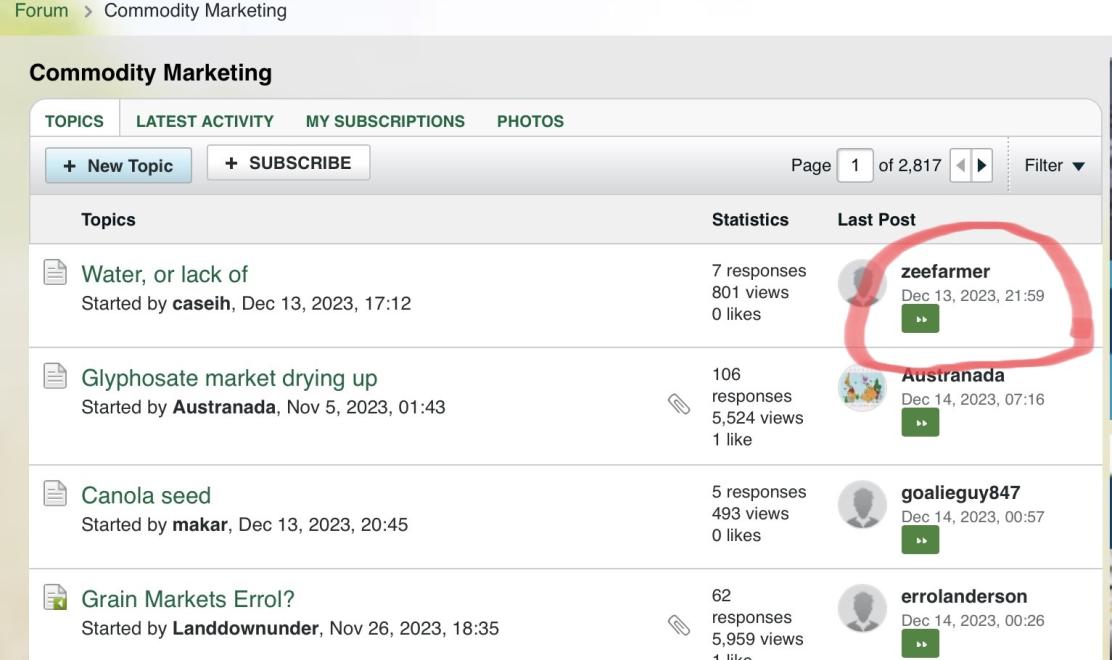
Task: Click the page number input field
Action: (855, 165)
